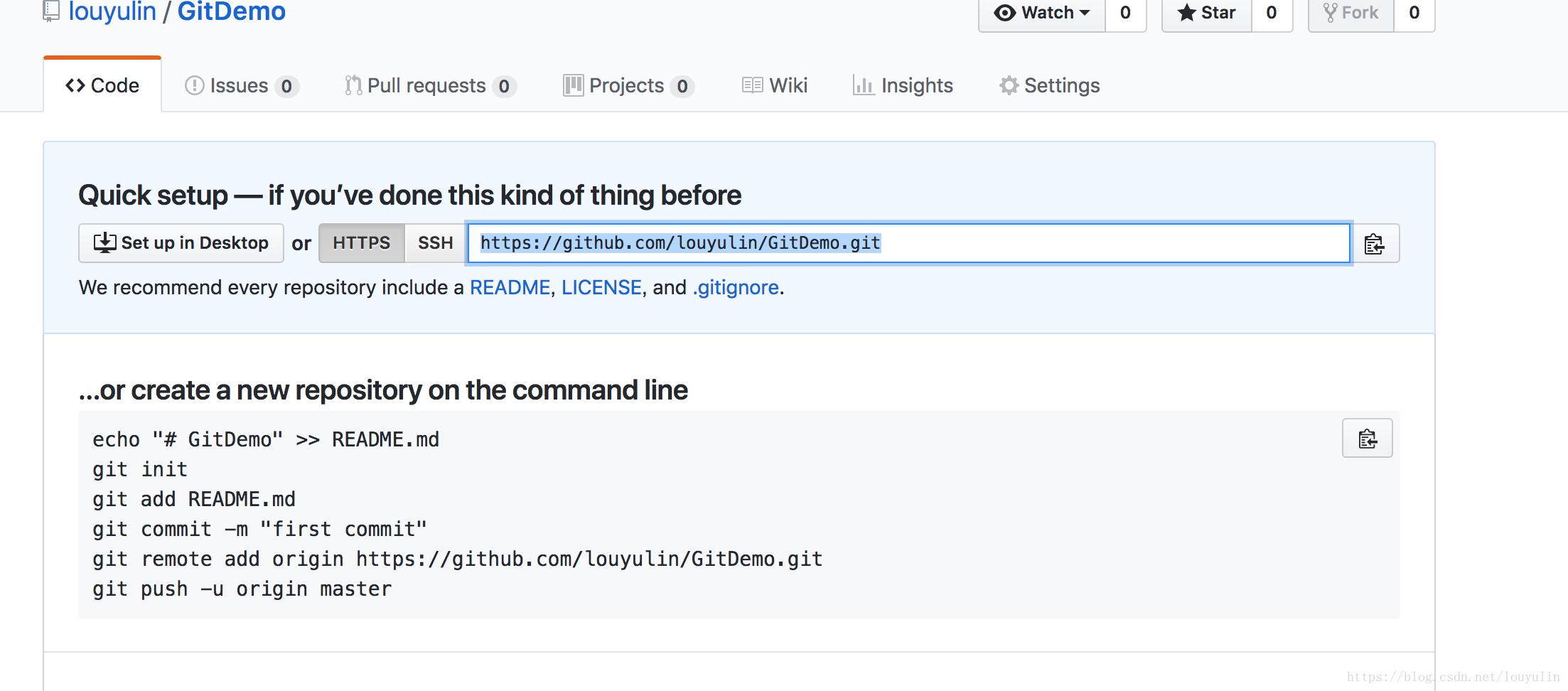Click the 'git push -u origin master' line

tap(242, 589)
